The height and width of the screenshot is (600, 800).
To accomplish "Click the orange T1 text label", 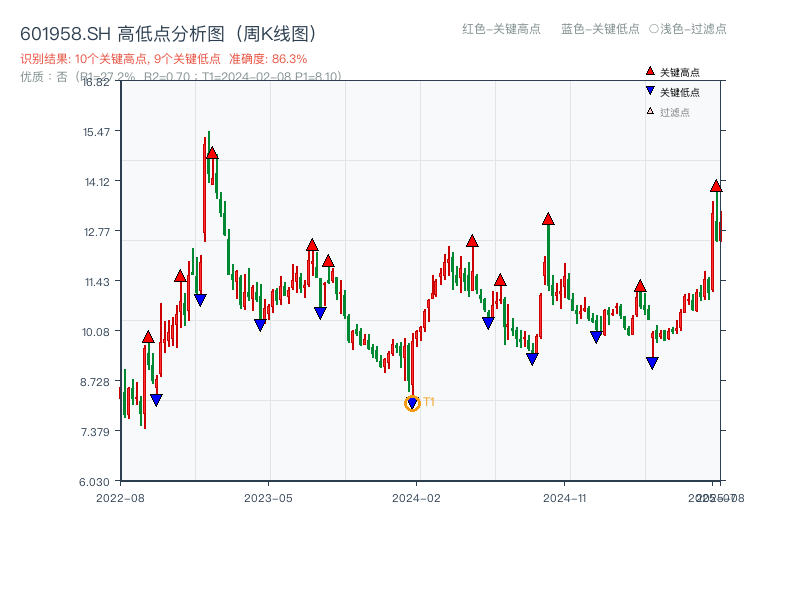I will point(429,402).
